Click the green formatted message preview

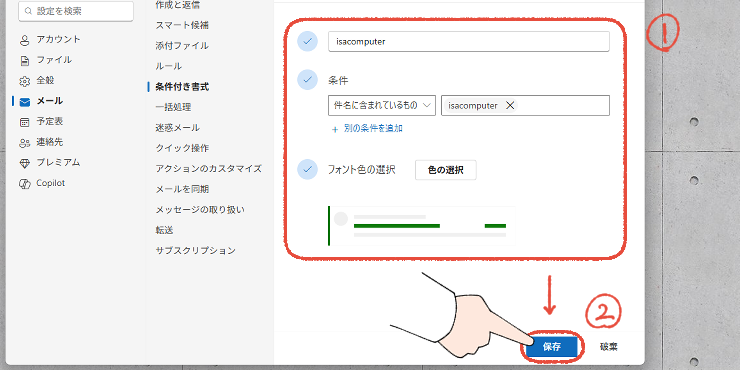tap(421, 226)
